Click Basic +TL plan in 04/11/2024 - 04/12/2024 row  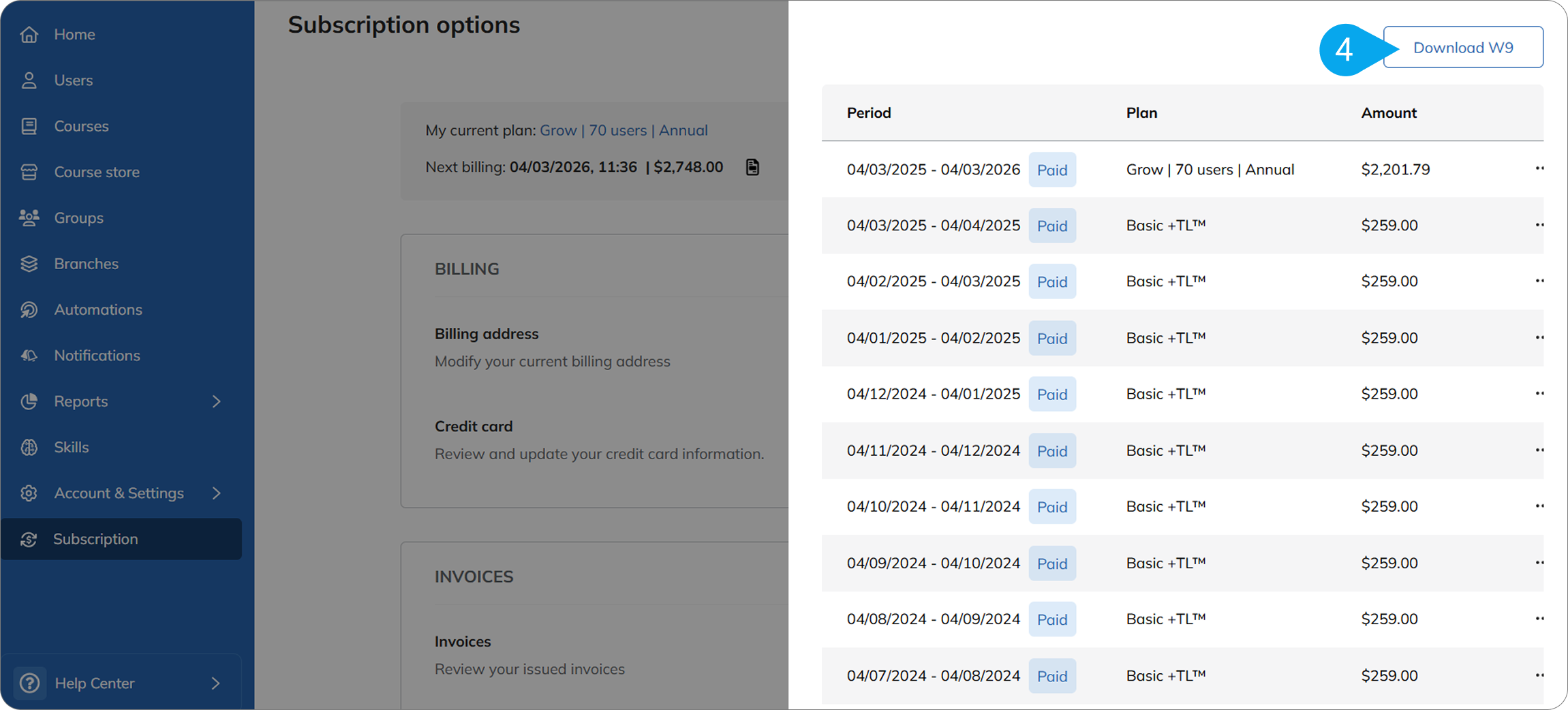[x=1166, y=450]
